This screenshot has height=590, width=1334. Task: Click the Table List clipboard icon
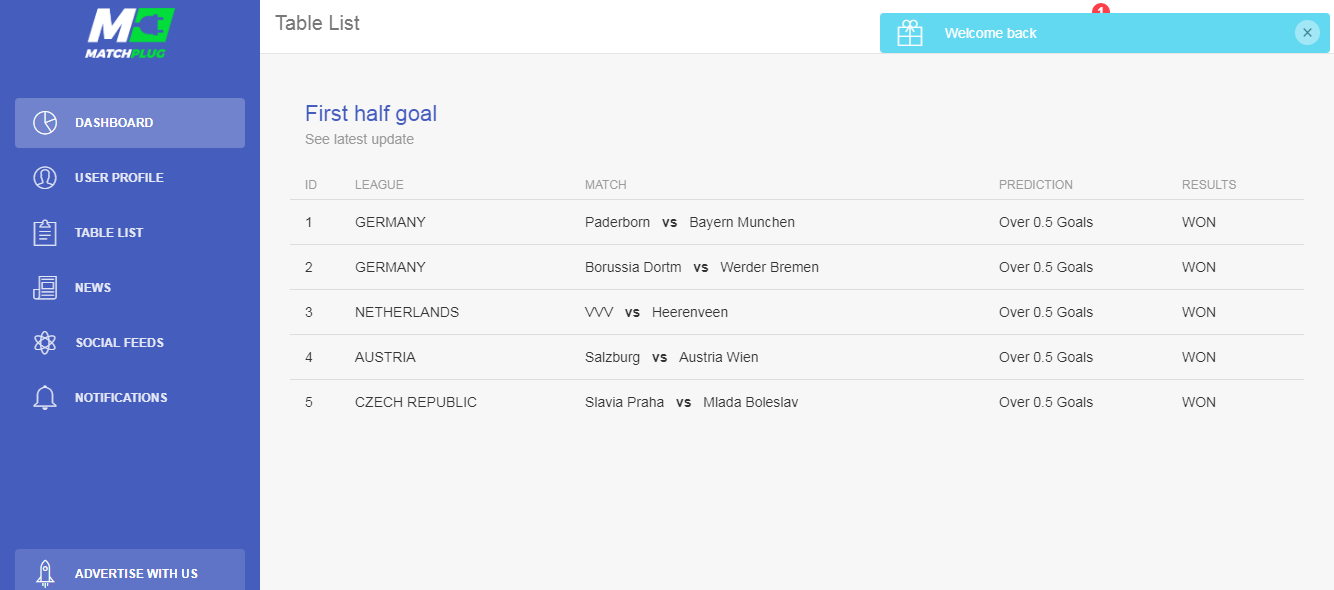click(45, 233)
